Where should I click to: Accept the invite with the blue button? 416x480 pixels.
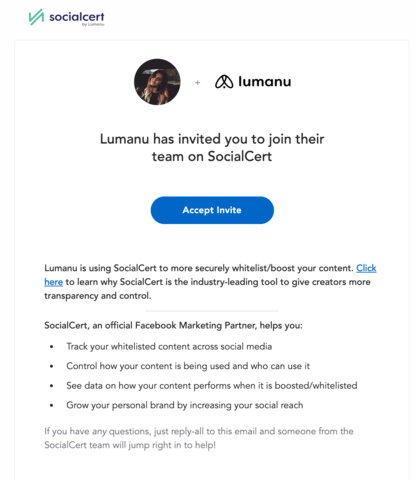[212, 210]
